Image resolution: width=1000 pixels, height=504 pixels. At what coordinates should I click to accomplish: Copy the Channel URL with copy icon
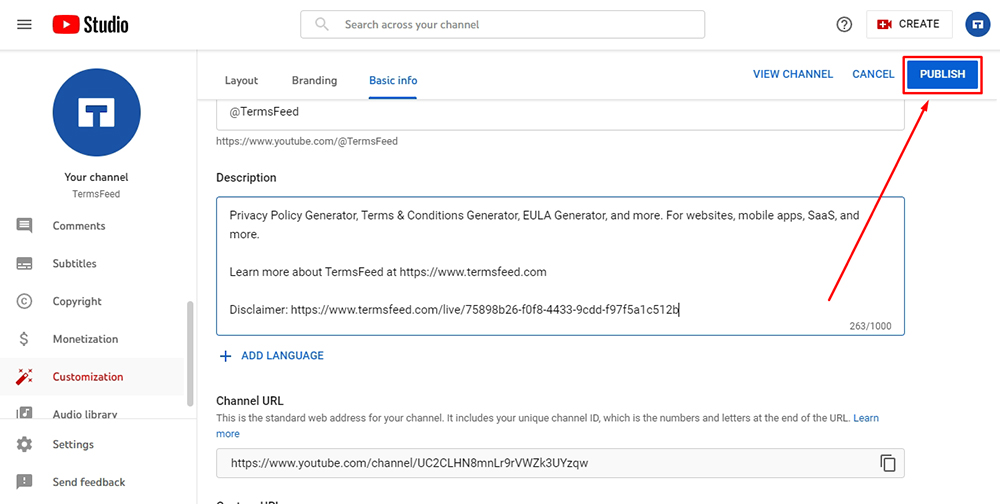[x=888, y=463]
